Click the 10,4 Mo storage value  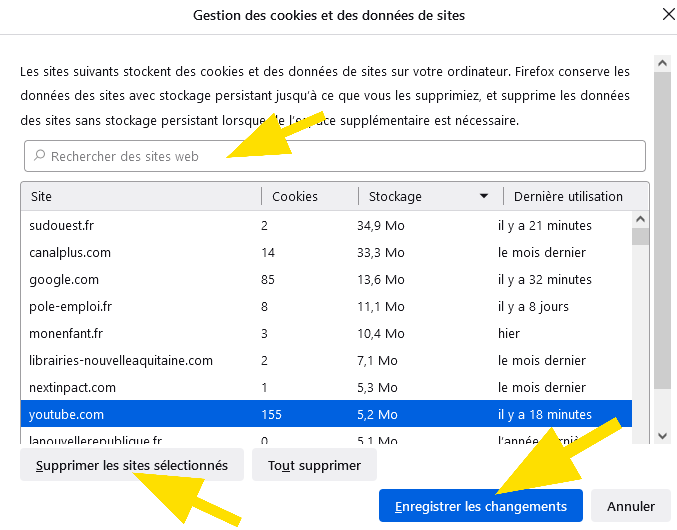pyautogui.click(x=380, y=334)
